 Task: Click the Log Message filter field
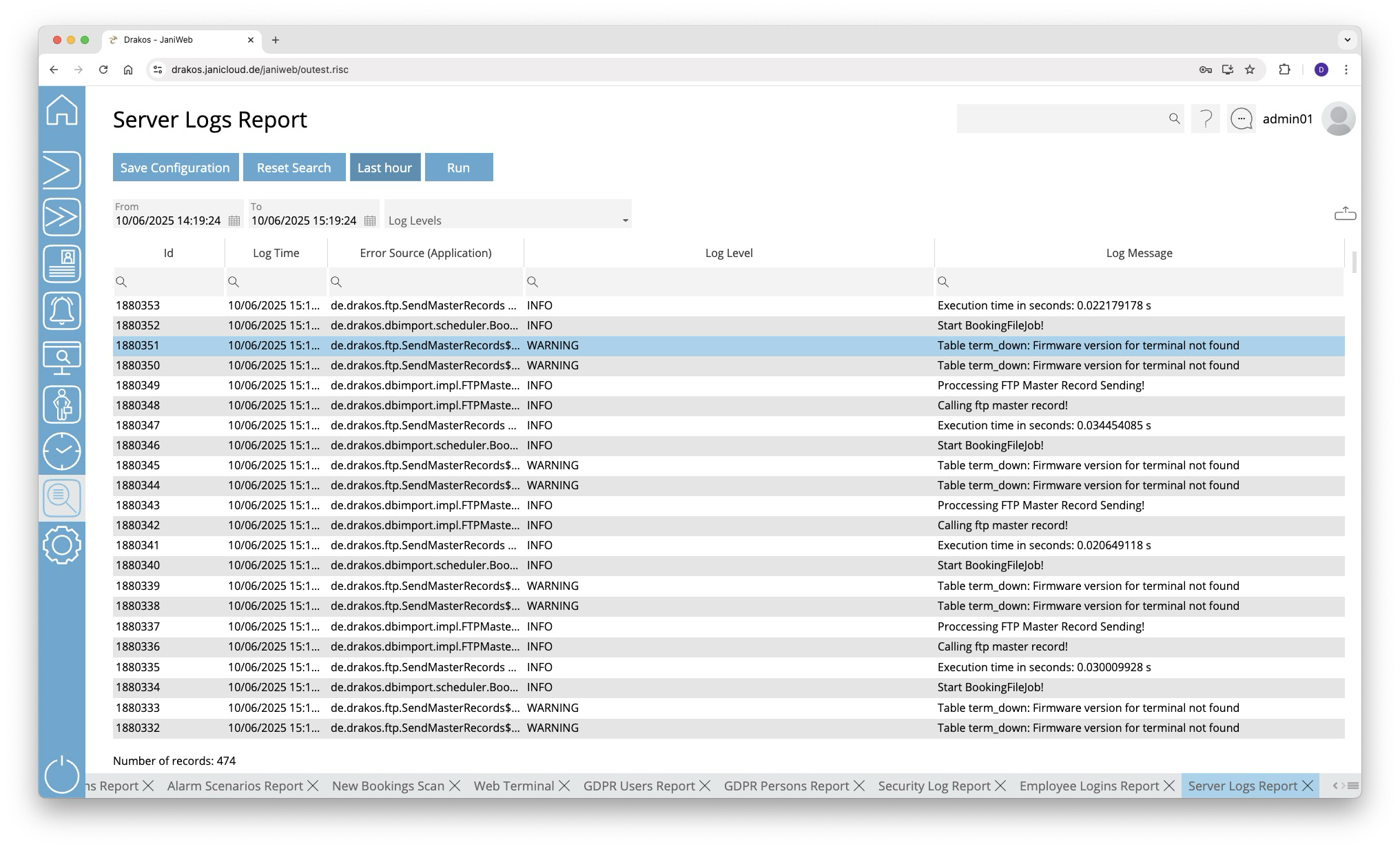click(1144, 282)
